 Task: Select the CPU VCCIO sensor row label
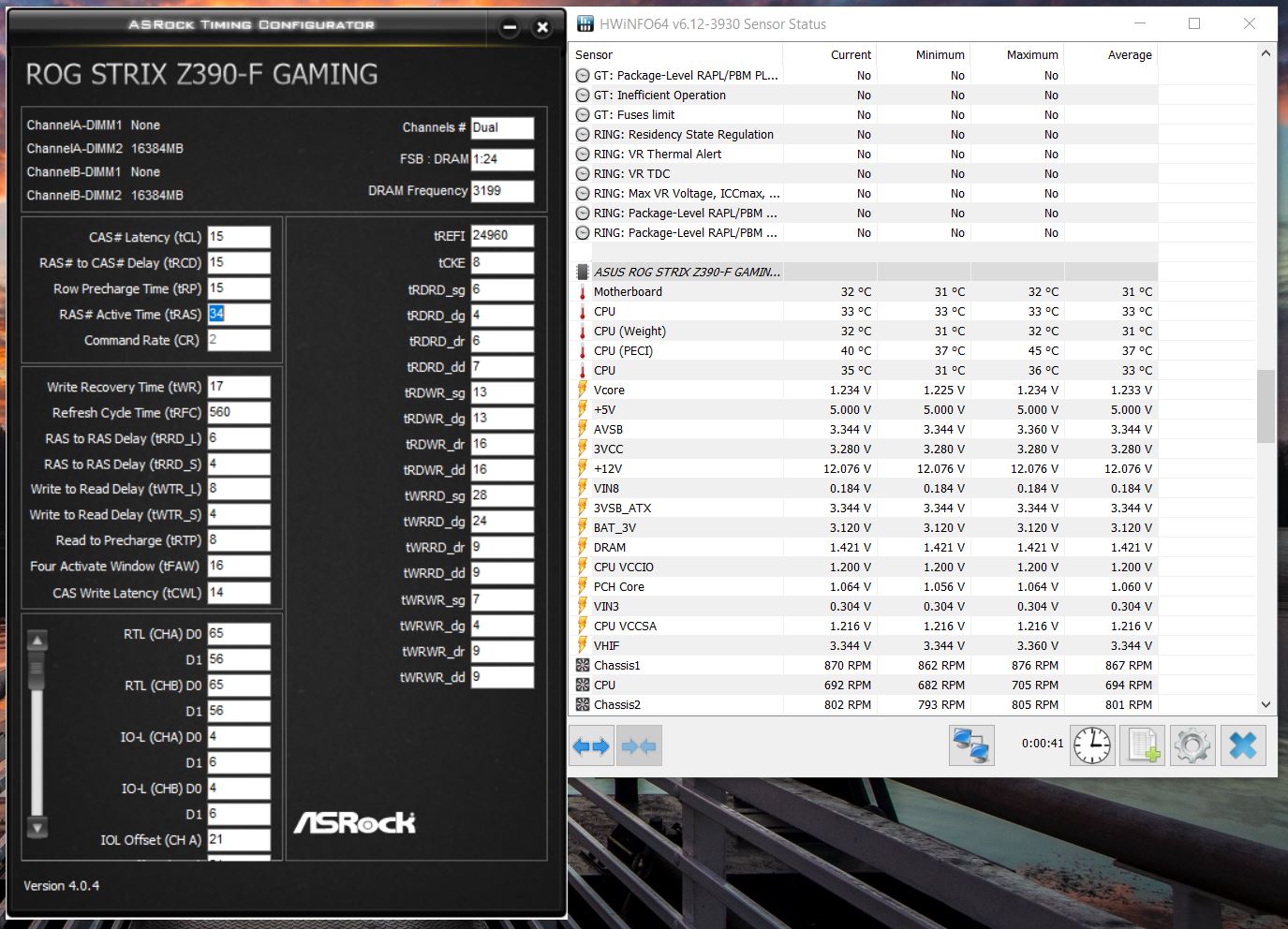pos(624,568)
